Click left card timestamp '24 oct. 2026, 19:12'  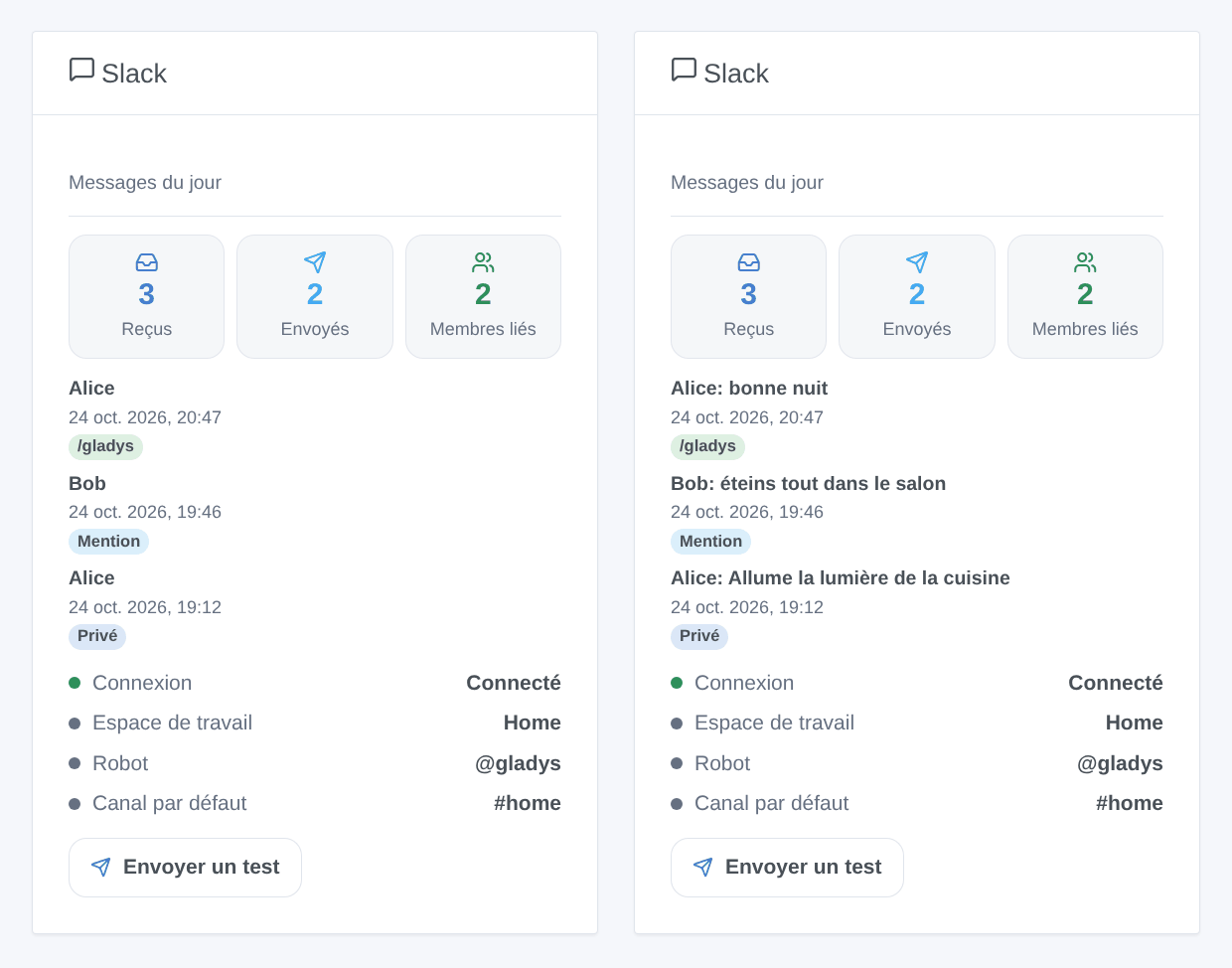pyautogui.click(x=145, y=607)
